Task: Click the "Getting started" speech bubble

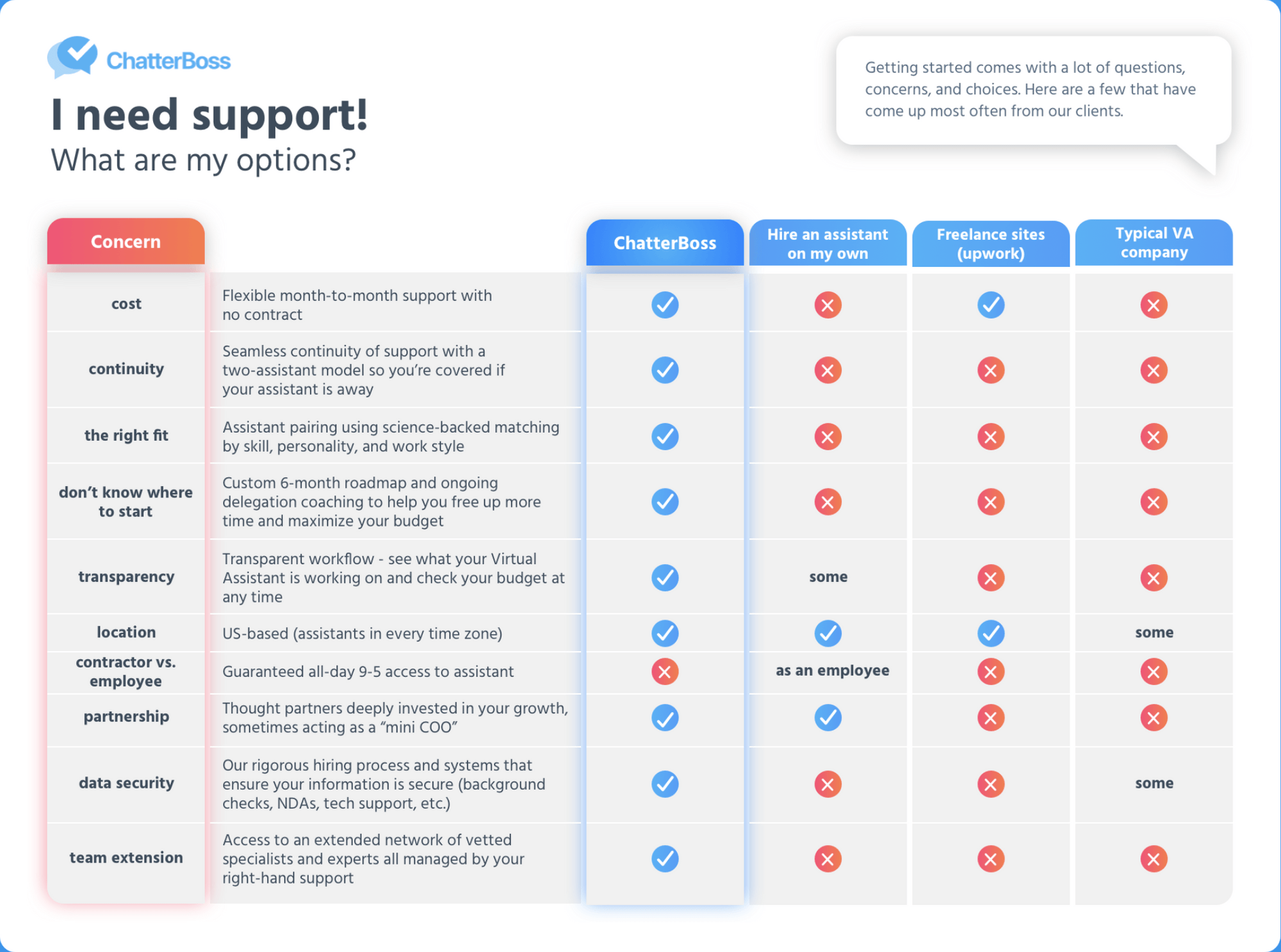Action: (1032, 90)
